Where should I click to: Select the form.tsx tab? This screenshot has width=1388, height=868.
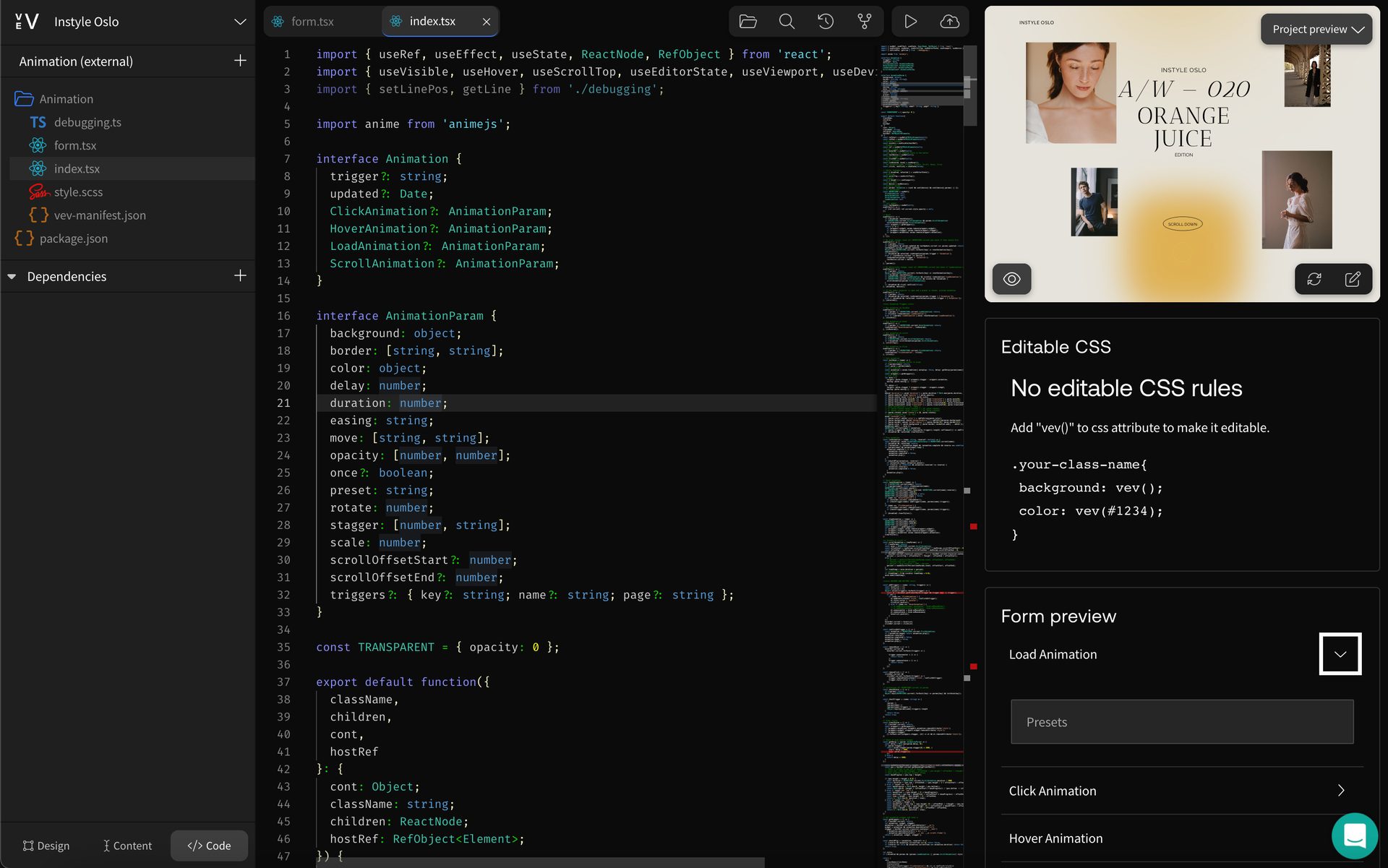pos(312,21)
